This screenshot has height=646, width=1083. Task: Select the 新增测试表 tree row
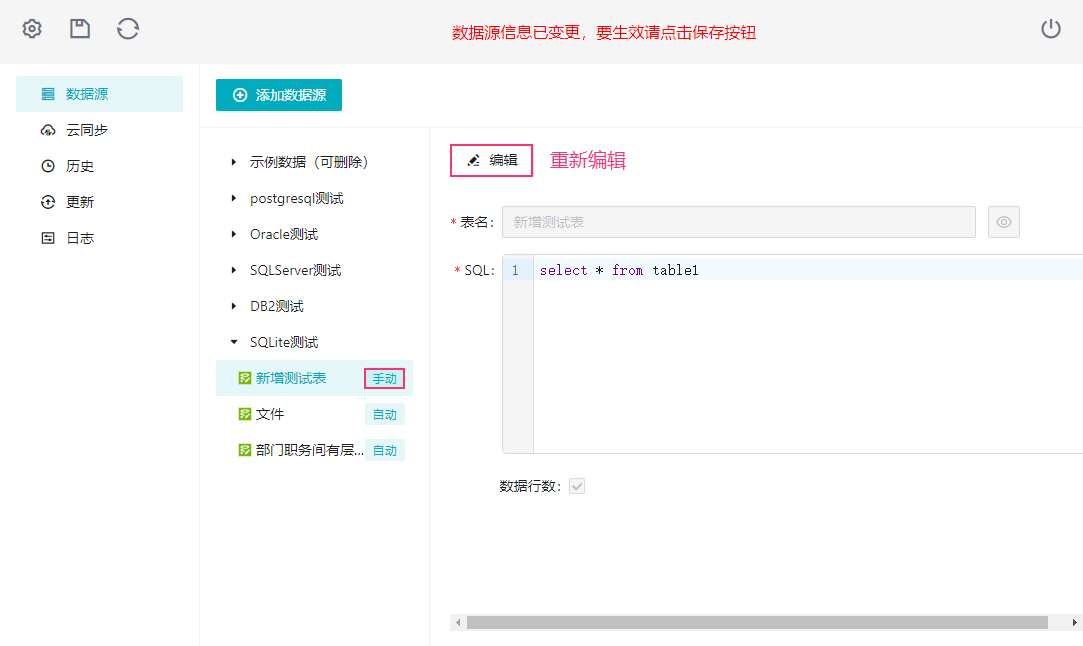click(x=314, y=378)
